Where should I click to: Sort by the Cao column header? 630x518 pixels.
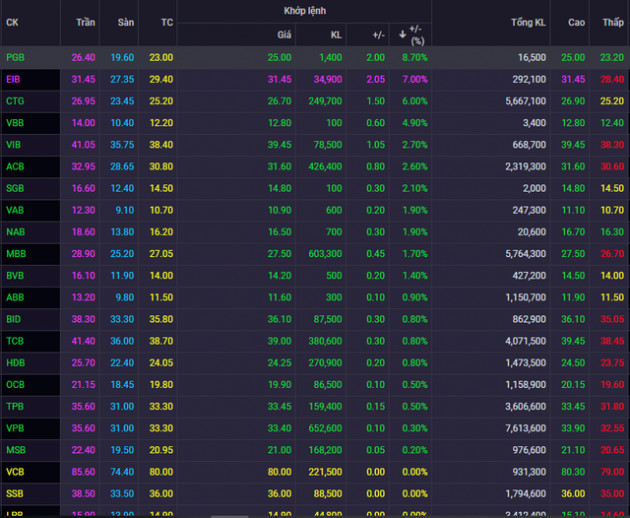click(x=577, y=23)
